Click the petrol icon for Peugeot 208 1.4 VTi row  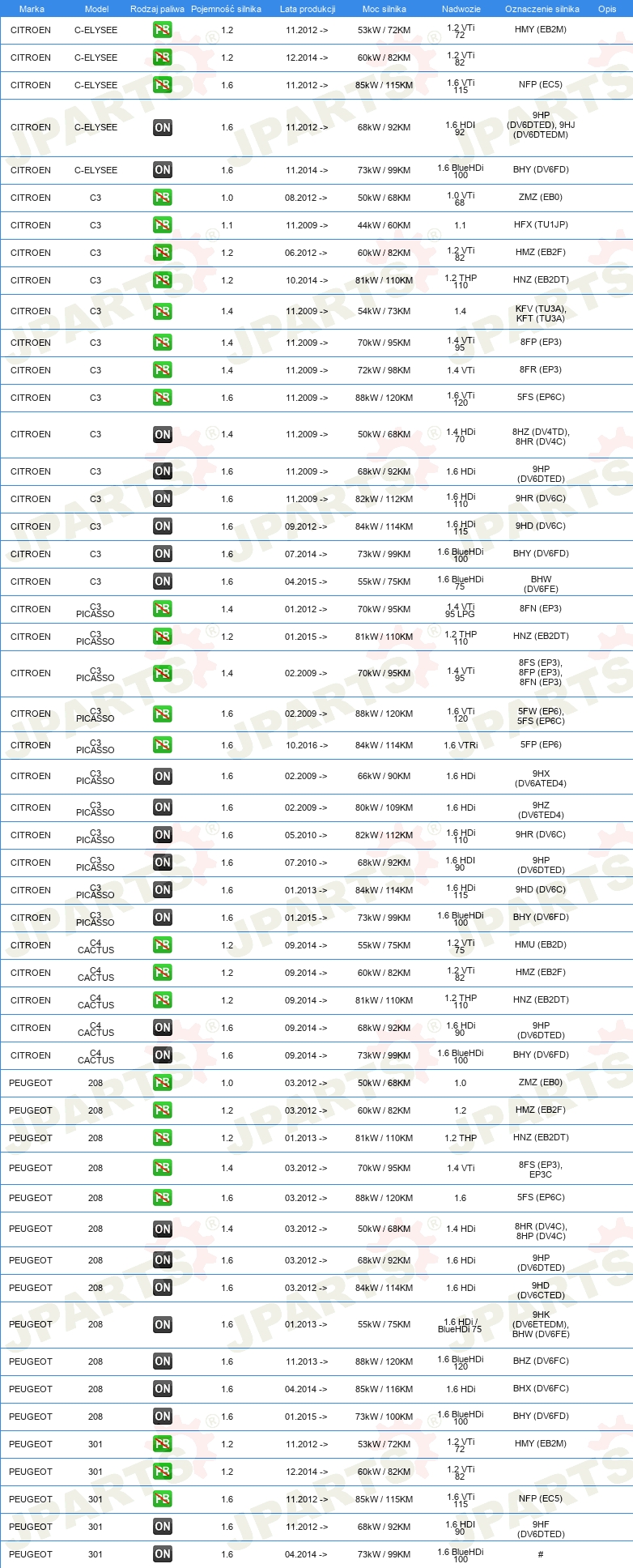[x=163, y=1168]
